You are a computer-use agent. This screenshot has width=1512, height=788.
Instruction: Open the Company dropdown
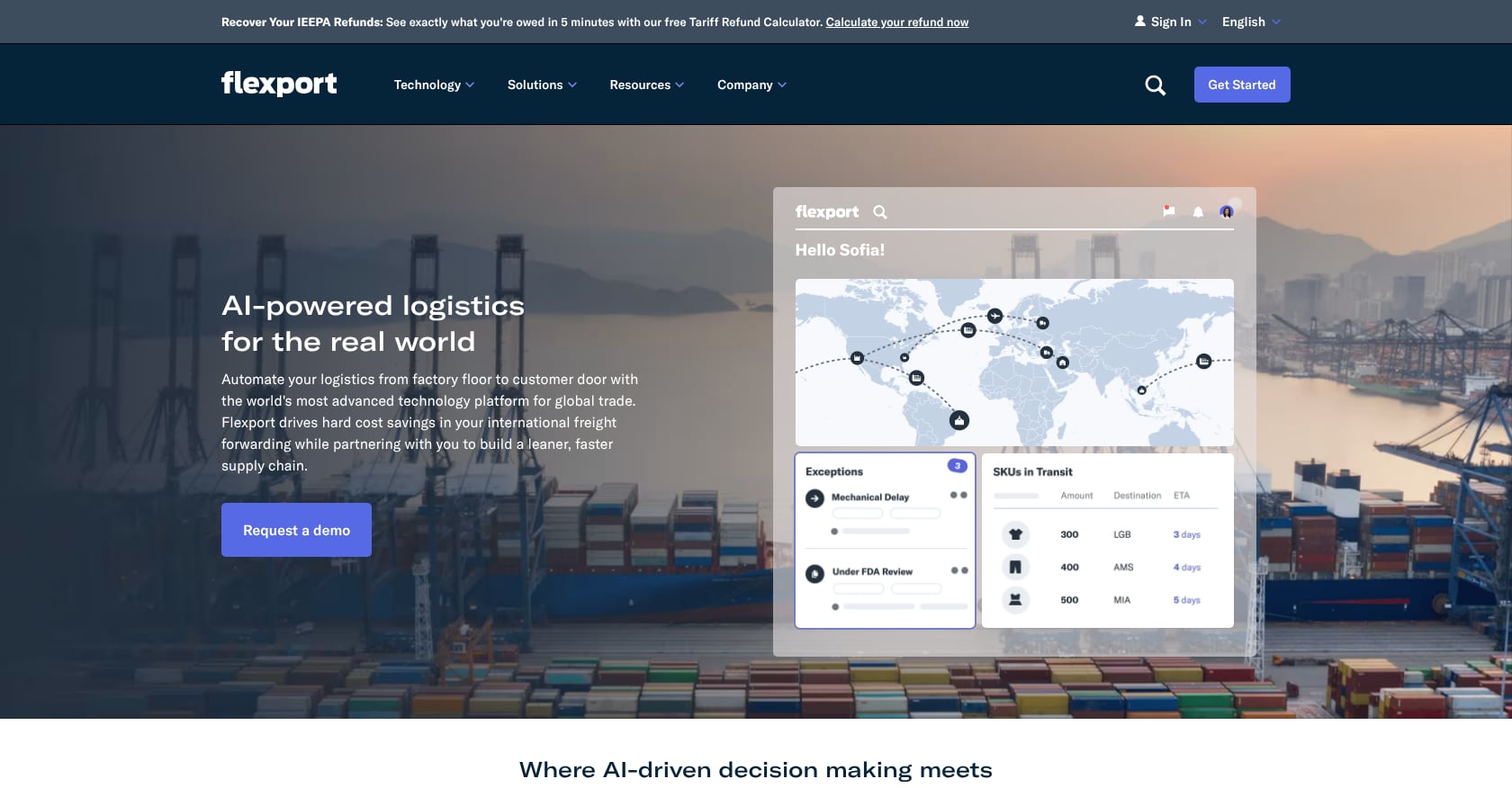click(x=751, y=85)
